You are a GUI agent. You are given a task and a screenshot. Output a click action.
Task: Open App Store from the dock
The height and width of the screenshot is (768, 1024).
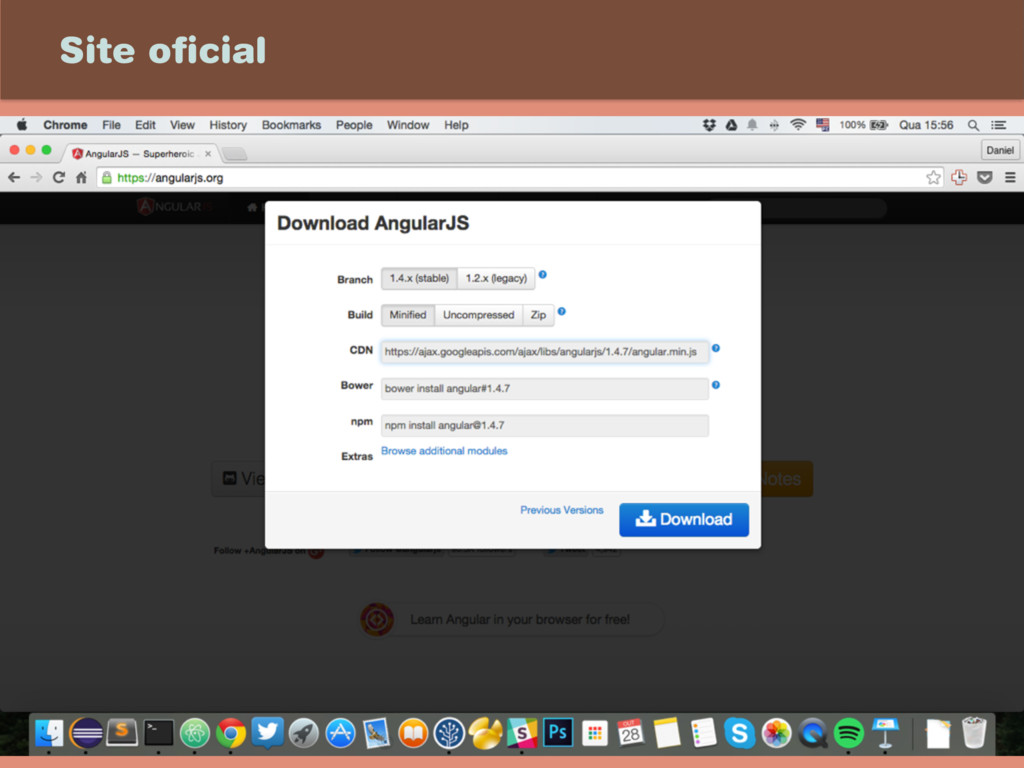point(340,733)
